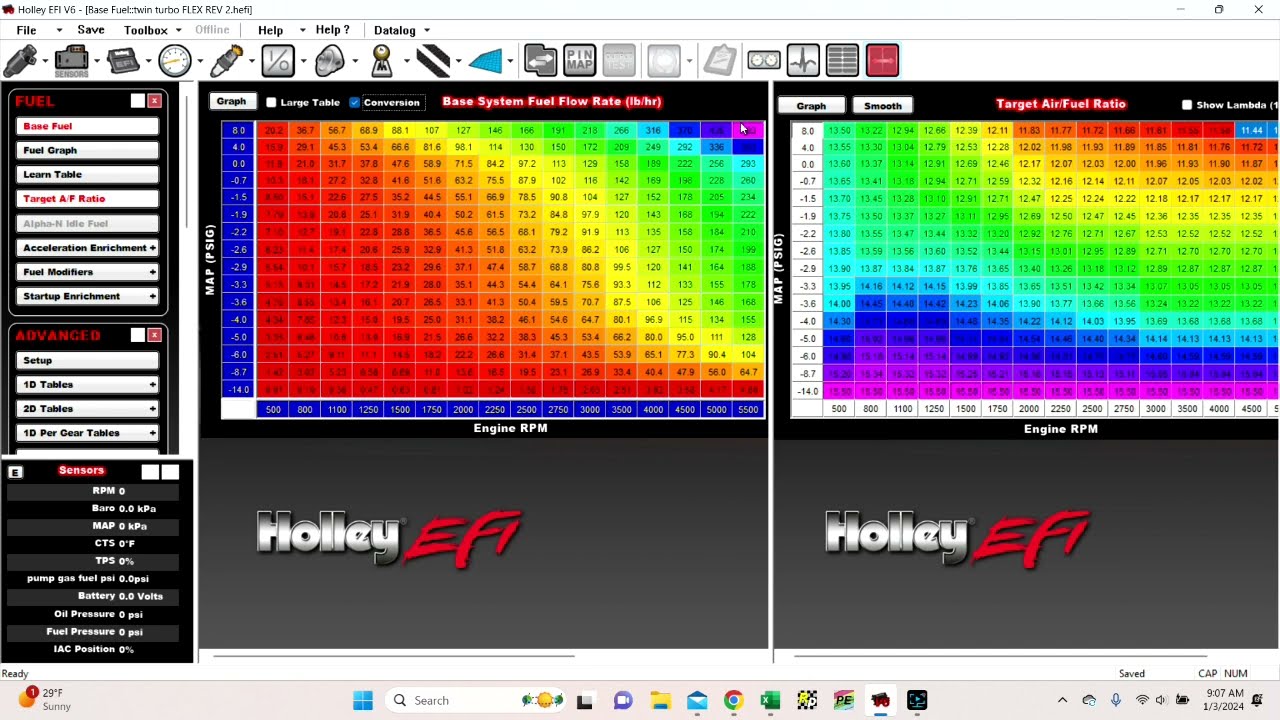The width and height of the screenshot is (1280, 720).
Task: Open the Pin Map icon
Action: [x=580, y=61]
